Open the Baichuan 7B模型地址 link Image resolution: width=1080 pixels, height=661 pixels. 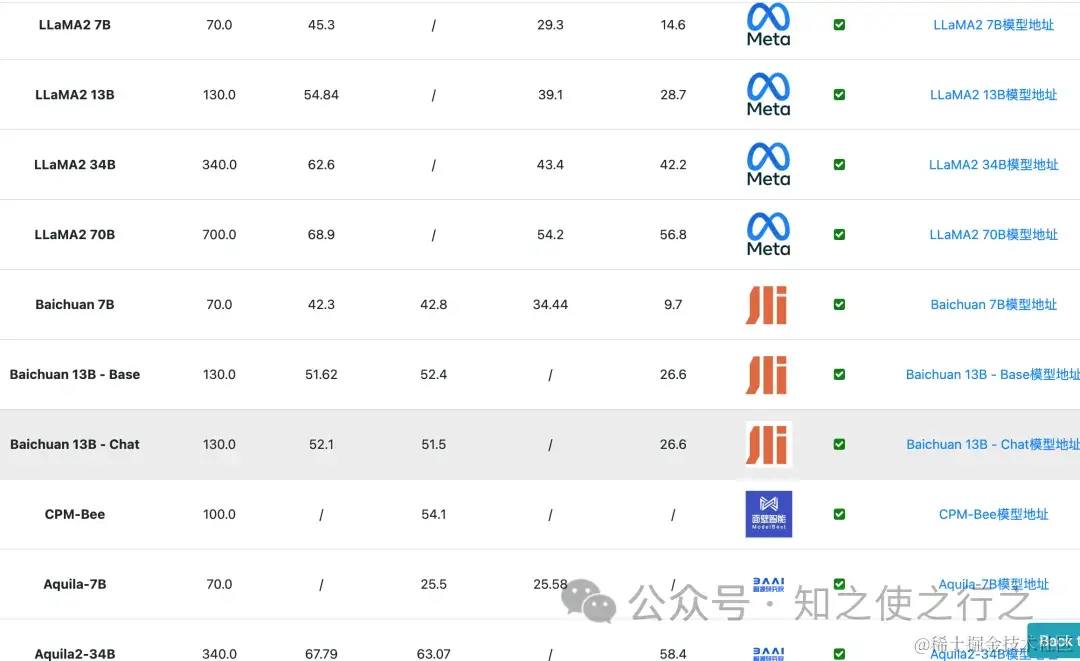click(993, 304)
